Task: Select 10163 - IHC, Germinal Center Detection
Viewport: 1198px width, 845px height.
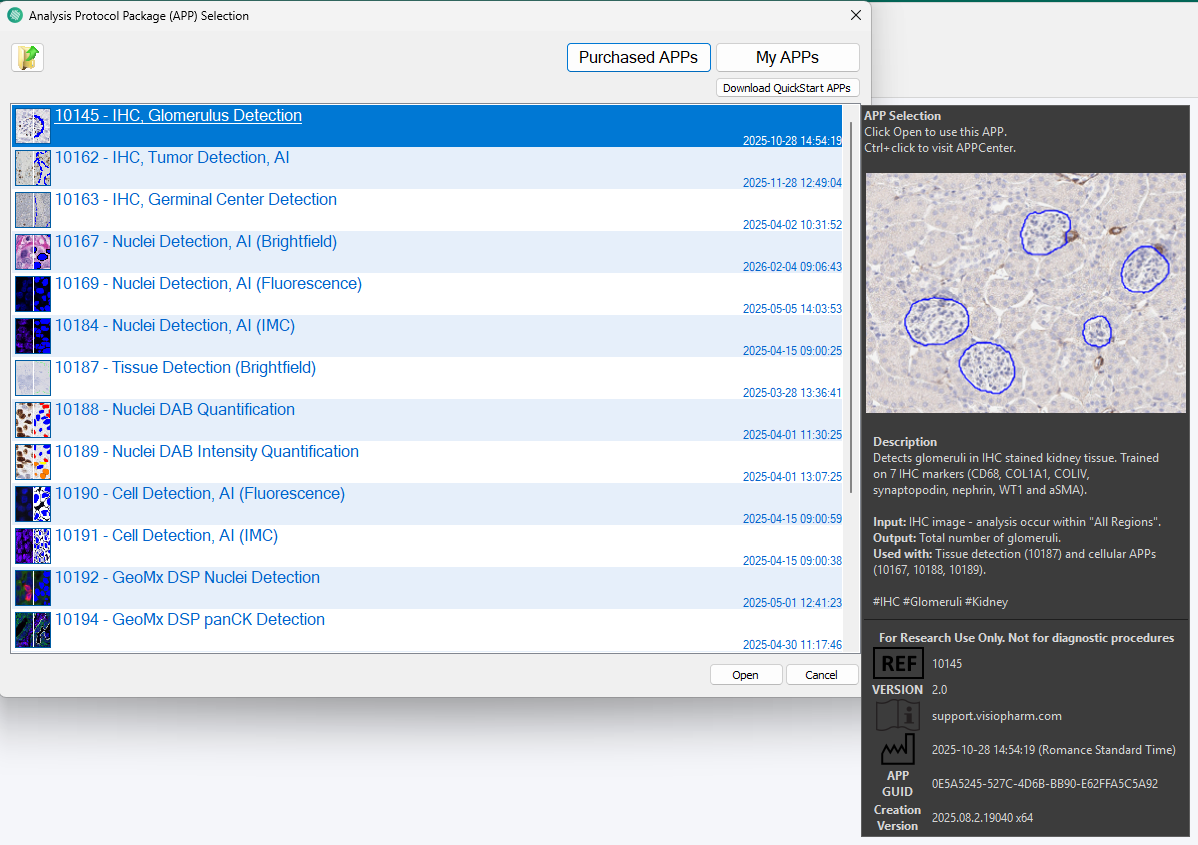Action: click(x=196, y=199)
